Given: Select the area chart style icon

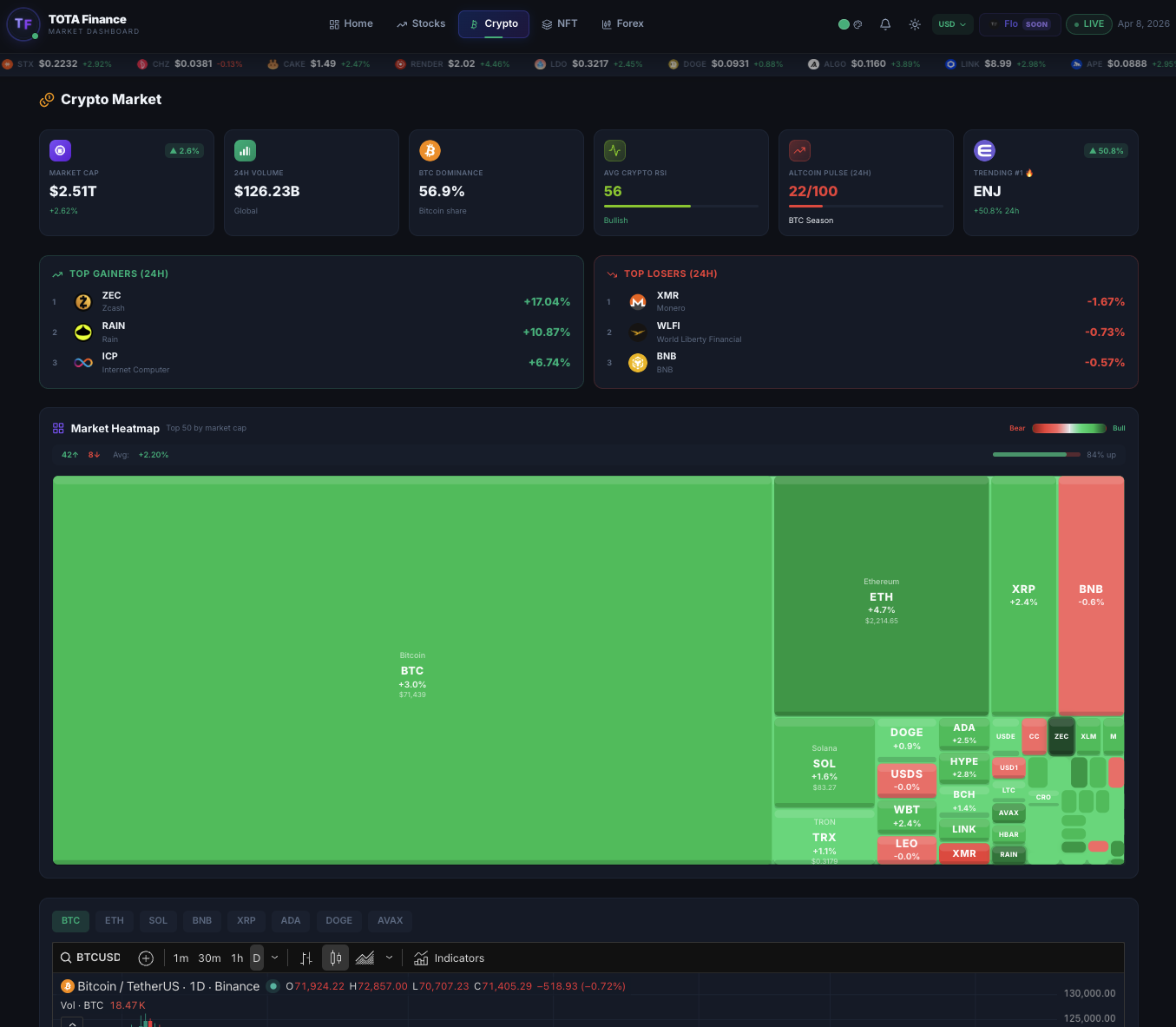Looking at the screenshot, I should [x=365, y=958].
